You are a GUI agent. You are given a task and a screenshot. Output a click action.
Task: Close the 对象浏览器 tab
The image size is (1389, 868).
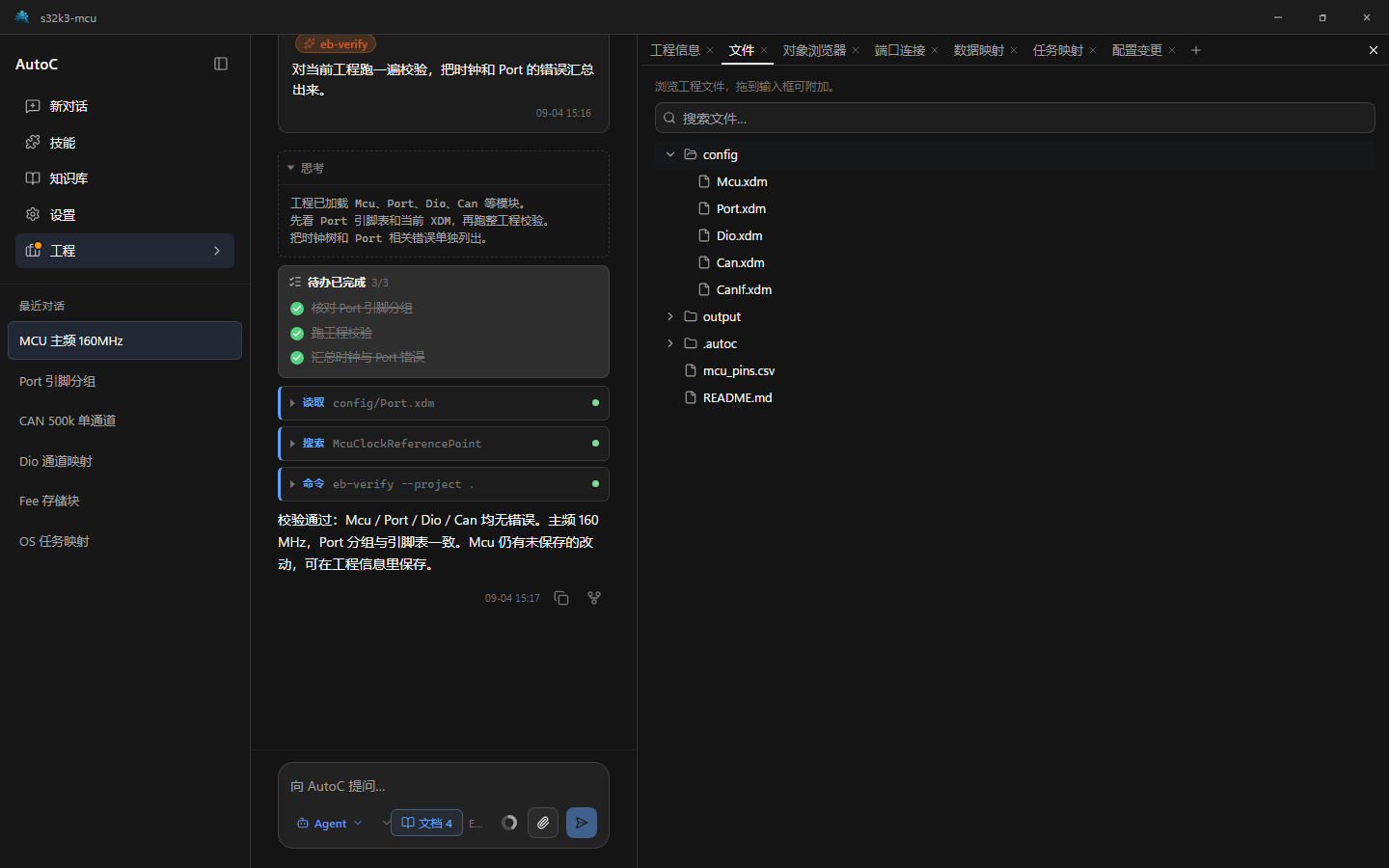point(856,50)
